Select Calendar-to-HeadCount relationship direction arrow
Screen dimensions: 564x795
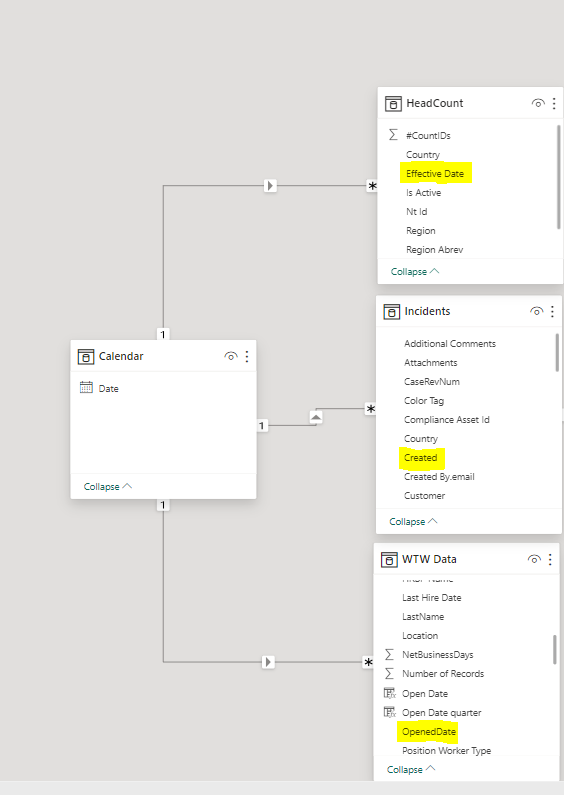coord(270,186)
